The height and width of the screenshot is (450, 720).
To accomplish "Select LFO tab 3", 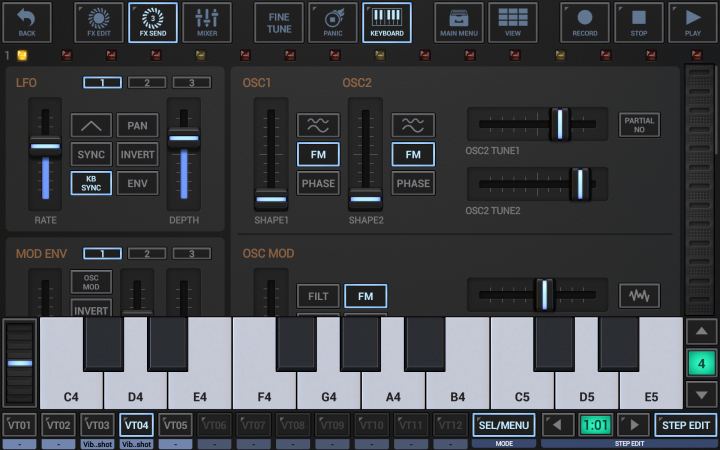I will click(x=191, y=83).
